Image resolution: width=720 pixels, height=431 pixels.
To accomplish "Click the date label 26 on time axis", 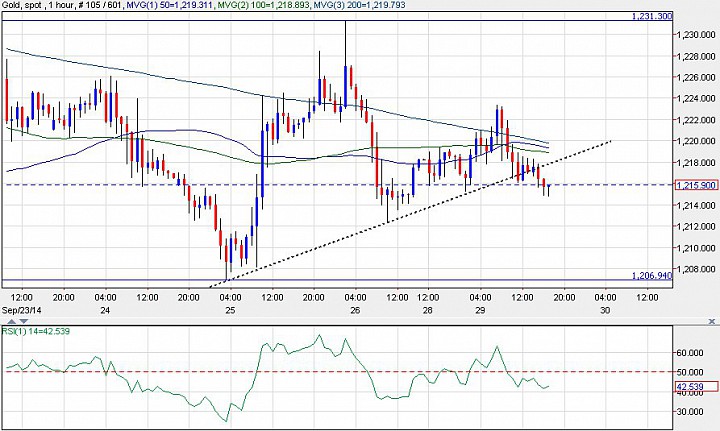I will pos(354,310).
